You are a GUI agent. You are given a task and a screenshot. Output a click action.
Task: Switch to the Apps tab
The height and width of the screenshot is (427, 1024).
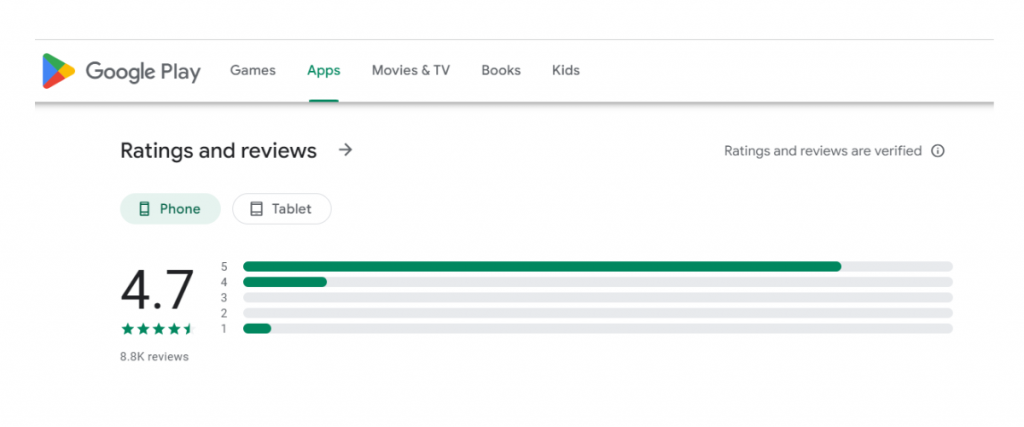coord(324,70)
